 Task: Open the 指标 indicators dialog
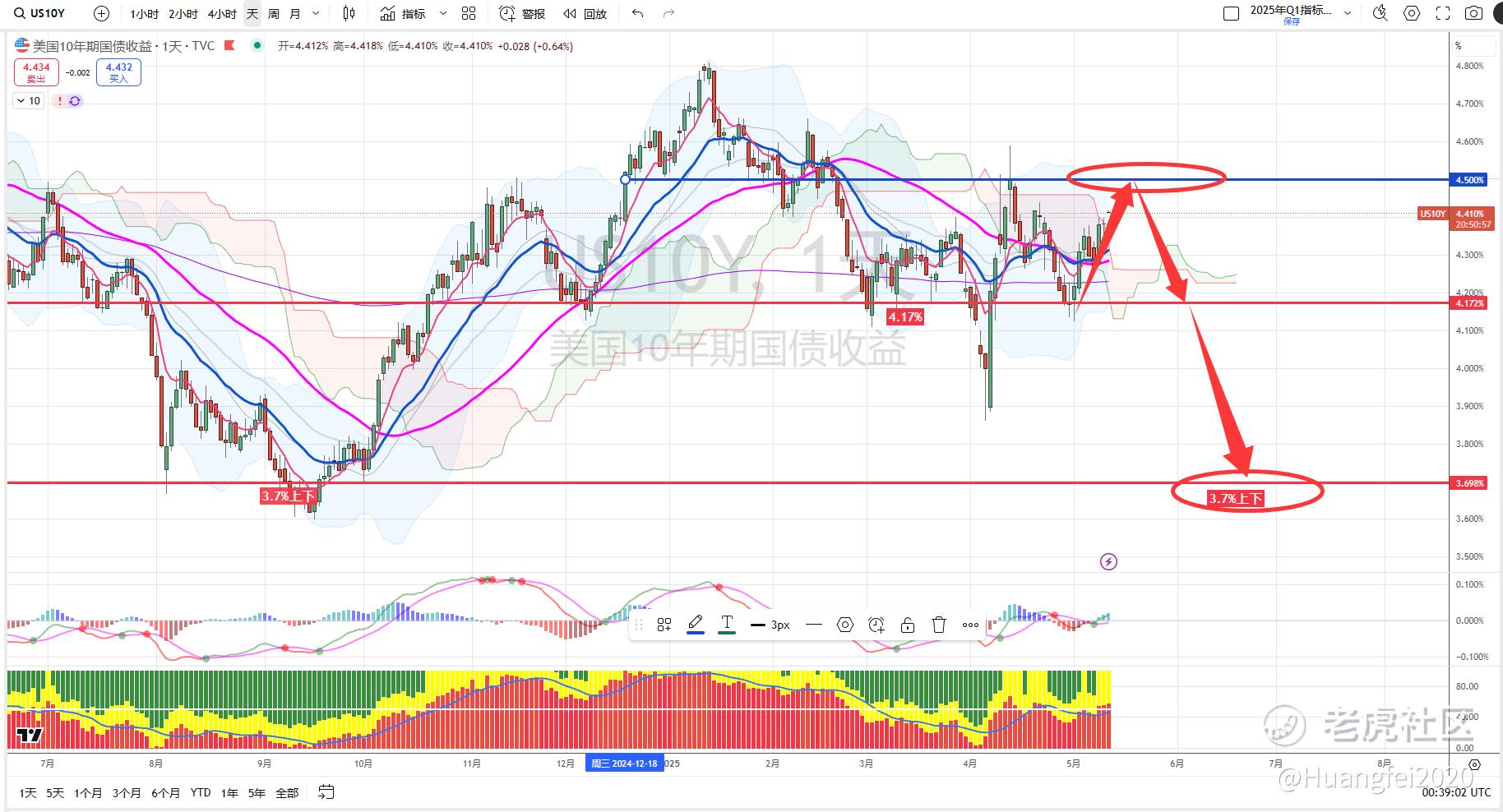[403, 13]
